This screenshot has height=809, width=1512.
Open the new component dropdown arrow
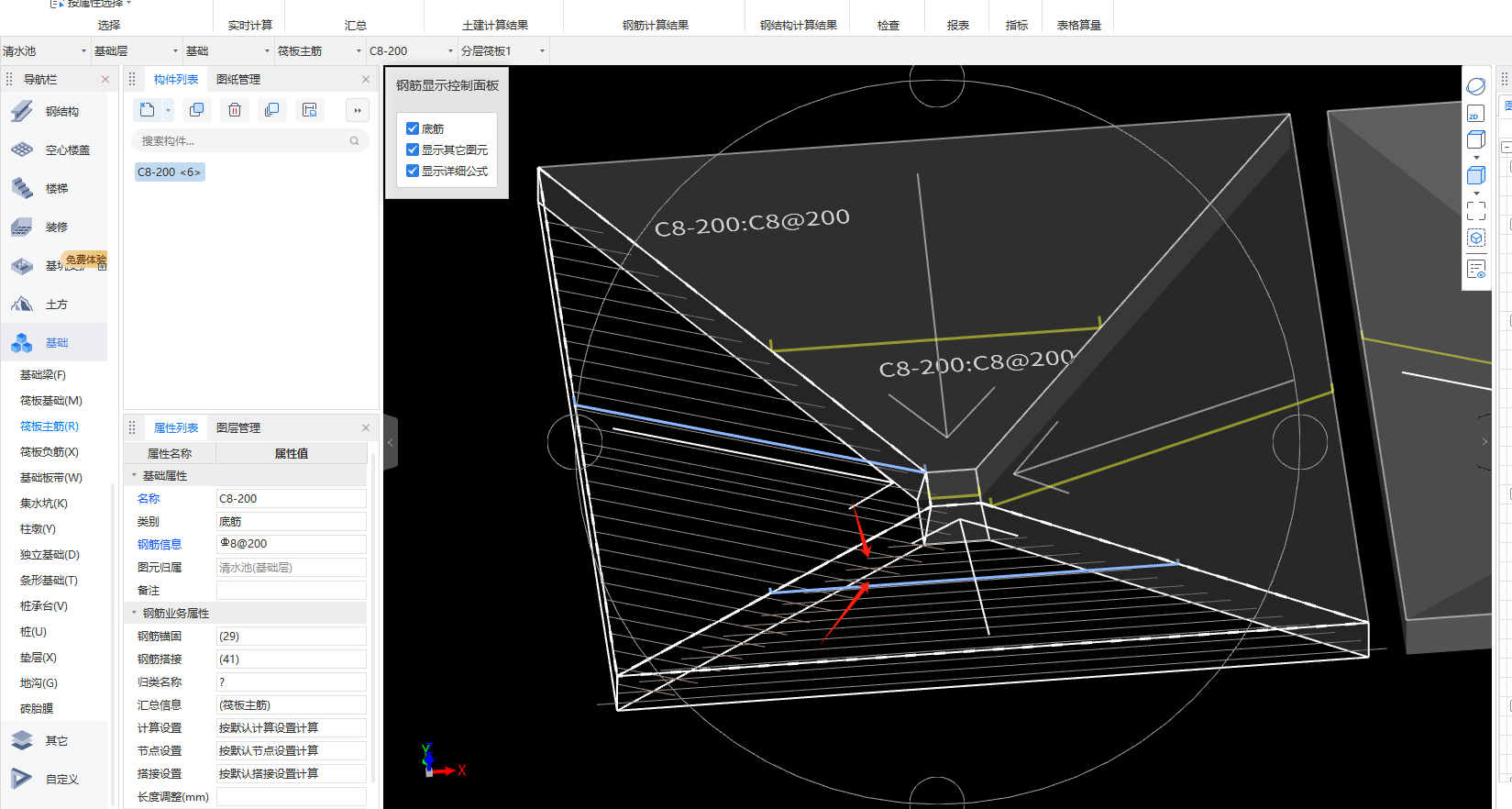click(x=168, y=110)
